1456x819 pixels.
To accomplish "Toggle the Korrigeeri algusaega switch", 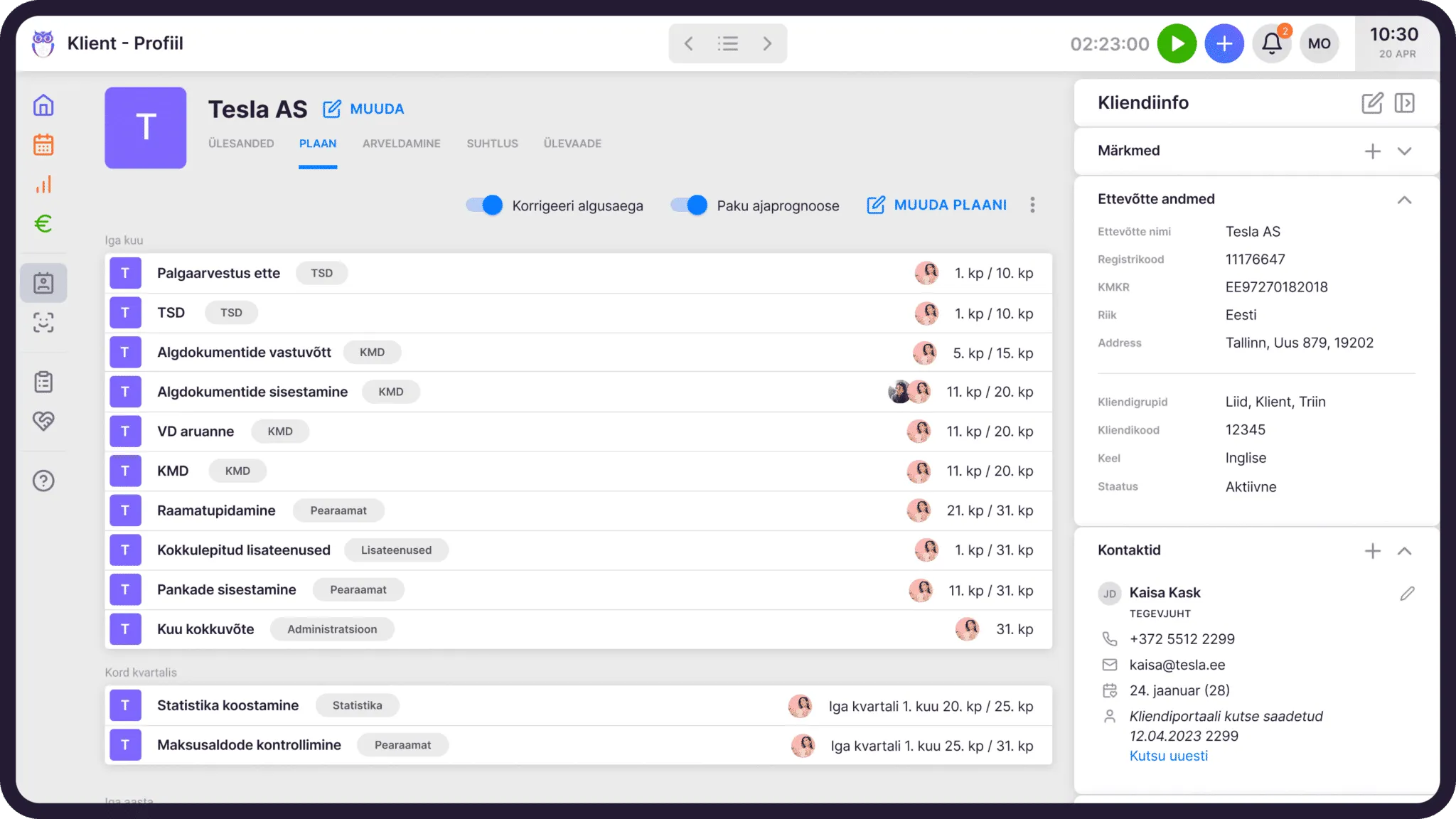I will point(484,205).
